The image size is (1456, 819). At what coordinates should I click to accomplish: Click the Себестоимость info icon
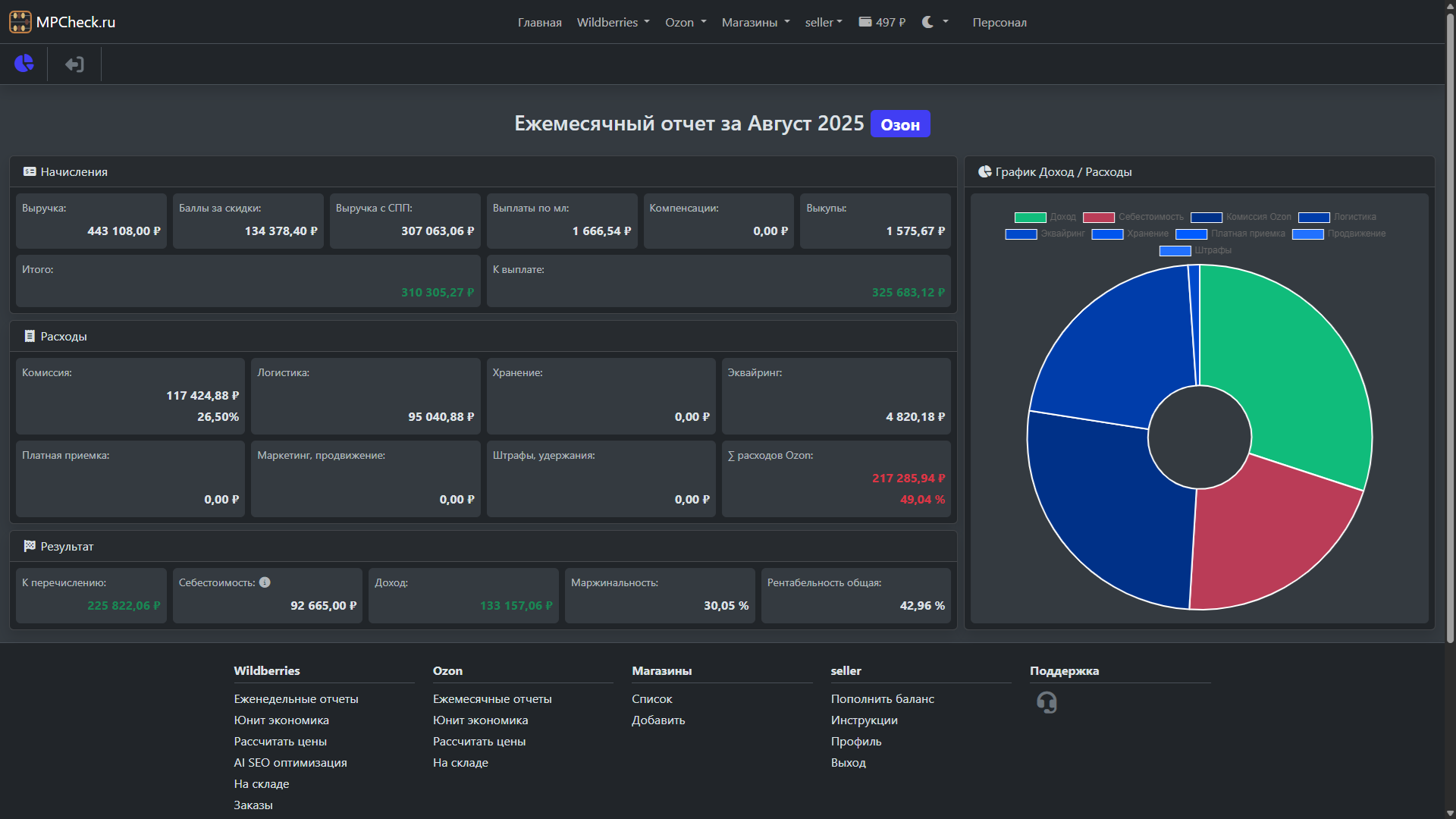point(265,582)
